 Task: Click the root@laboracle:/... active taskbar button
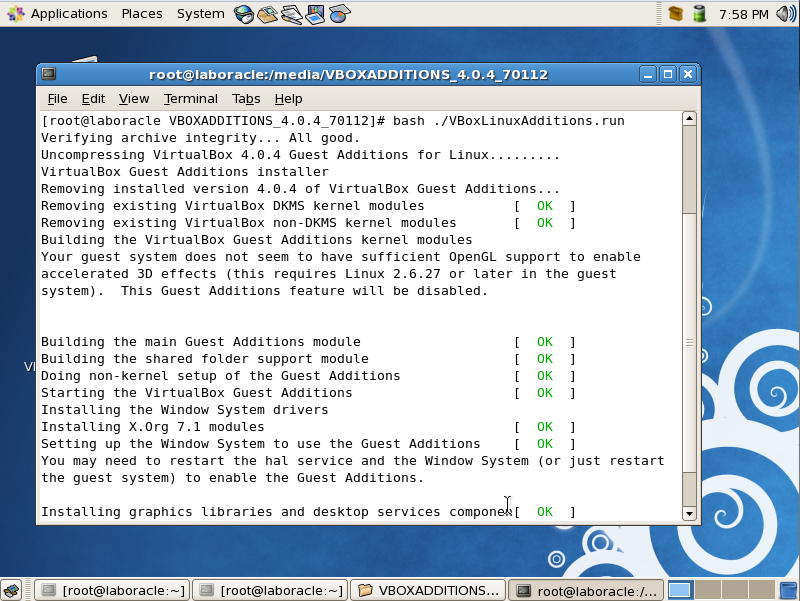(587, 591)
